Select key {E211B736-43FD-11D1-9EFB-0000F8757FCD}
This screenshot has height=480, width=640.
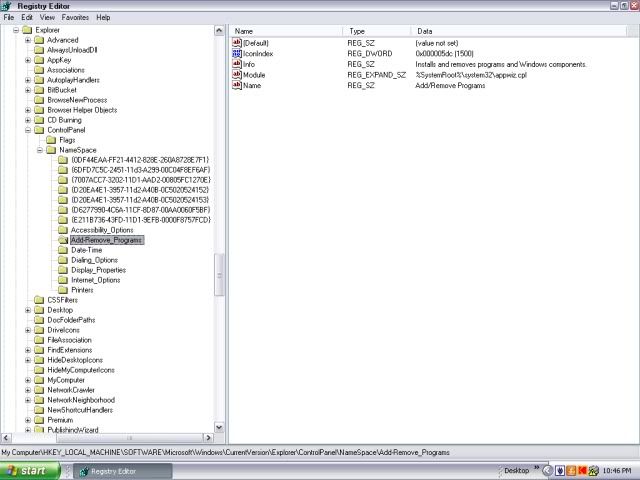[x=141, y=220]
